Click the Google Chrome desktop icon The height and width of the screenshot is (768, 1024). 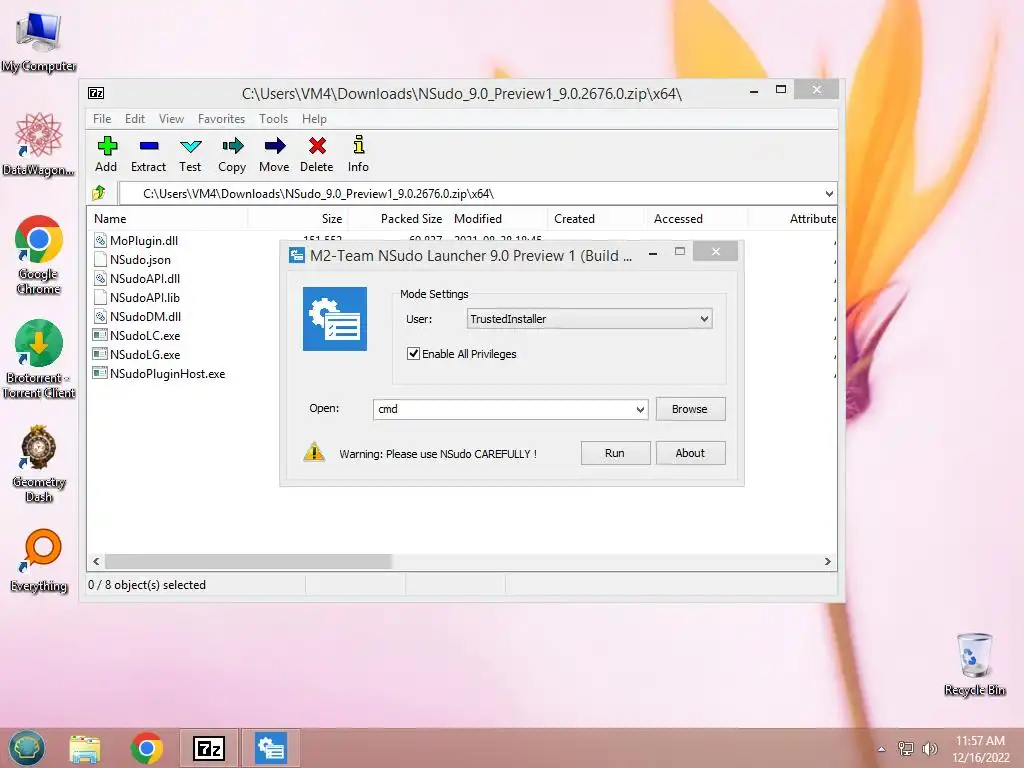click(x=39, y=255)
